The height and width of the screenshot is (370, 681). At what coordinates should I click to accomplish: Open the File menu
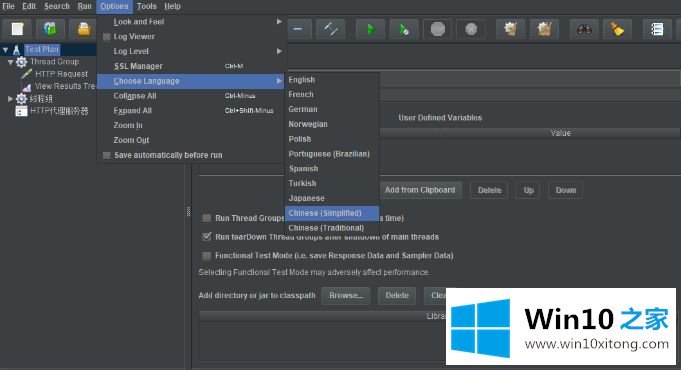8,6
